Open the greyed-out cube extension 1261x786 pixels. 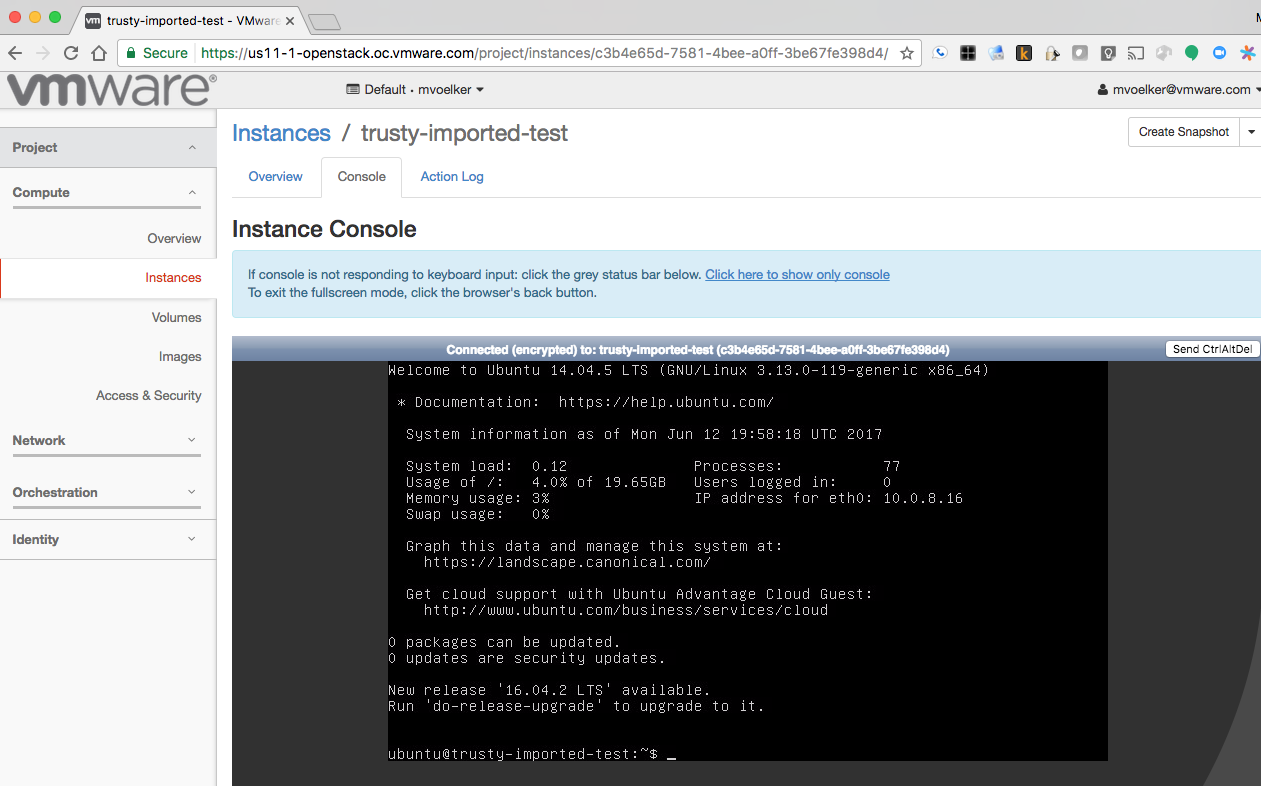[1164, 53]
